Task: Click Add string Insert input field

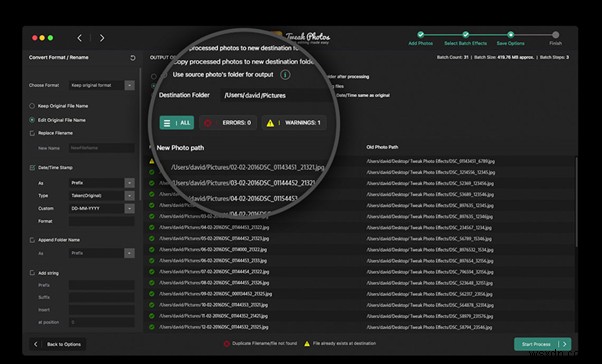Action: tap(102, 309)
